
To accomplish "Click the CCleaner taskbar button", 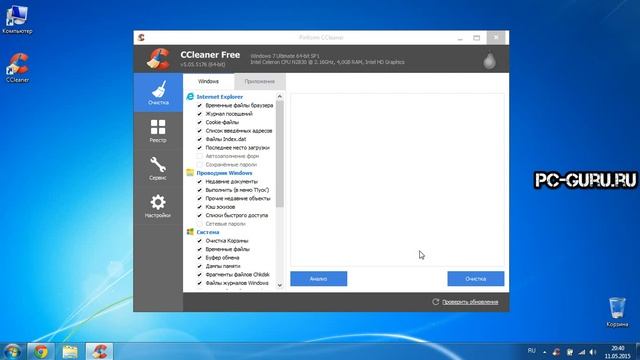I will (x=99, y=351).
